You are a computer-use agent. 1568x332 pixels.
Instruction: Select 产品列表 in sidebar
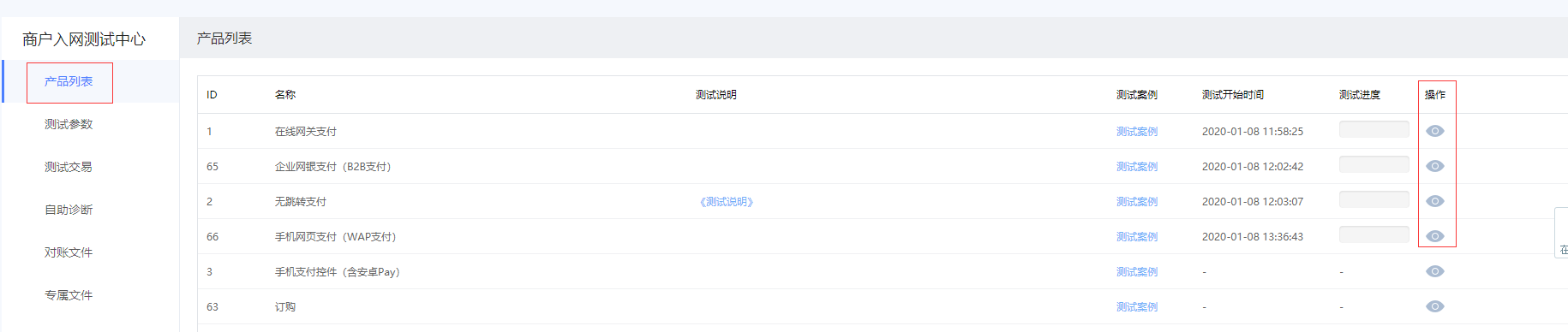69,81
